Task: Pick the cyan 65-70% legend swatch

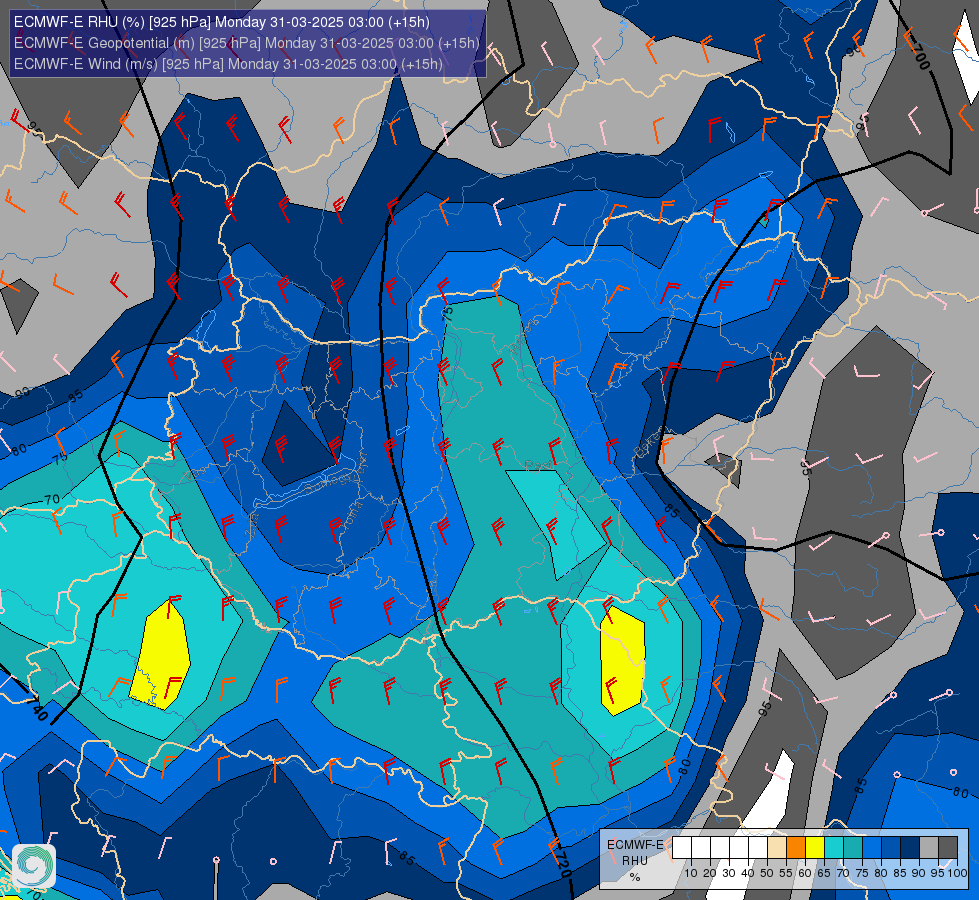Action: [x=834, y=848]
